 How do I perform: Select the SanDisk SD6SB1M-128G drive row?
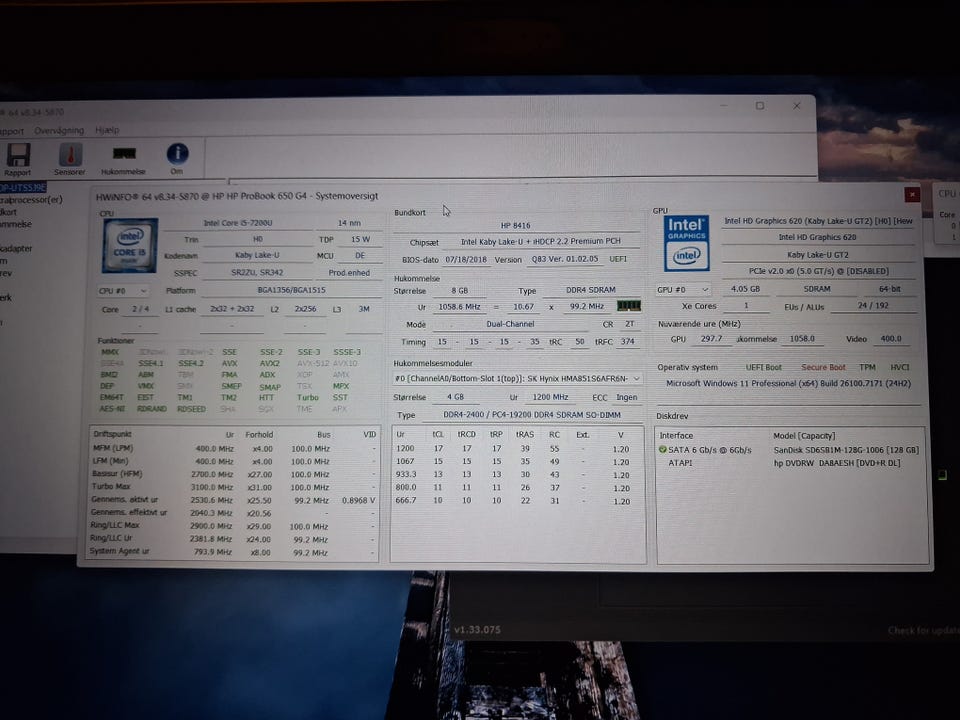790,450
